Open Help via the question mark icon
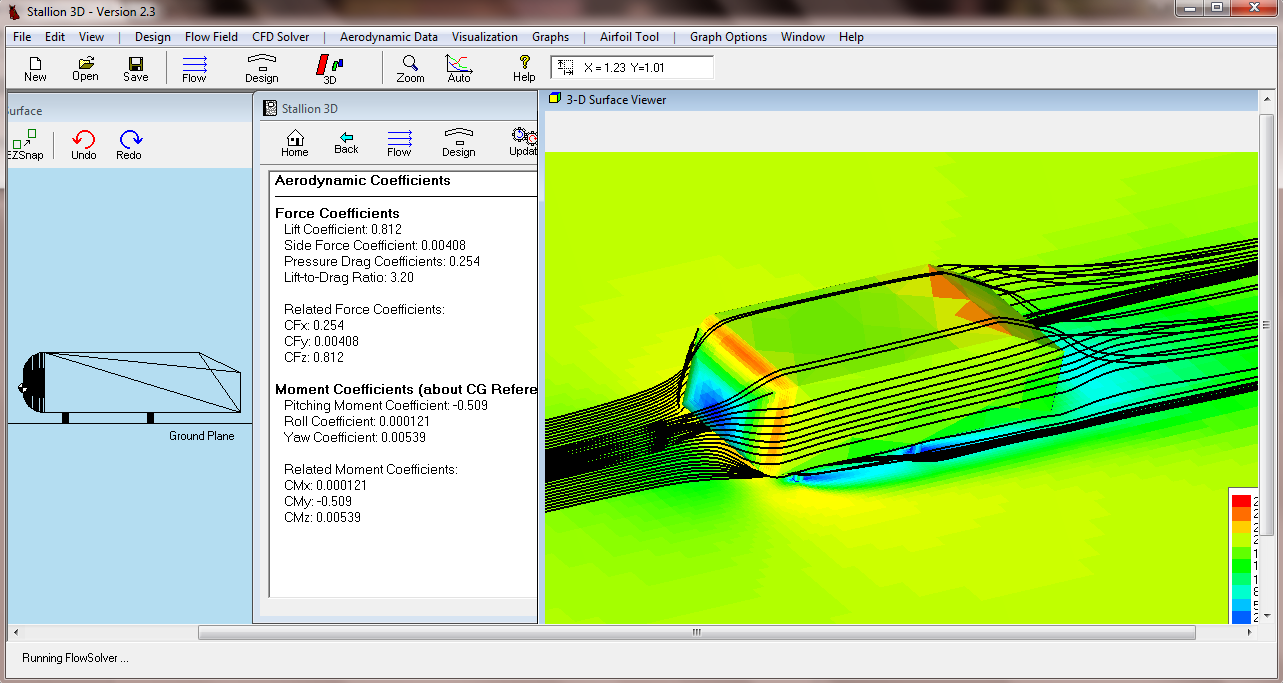Screen dimensions: 1283x683 click(524, 68)
